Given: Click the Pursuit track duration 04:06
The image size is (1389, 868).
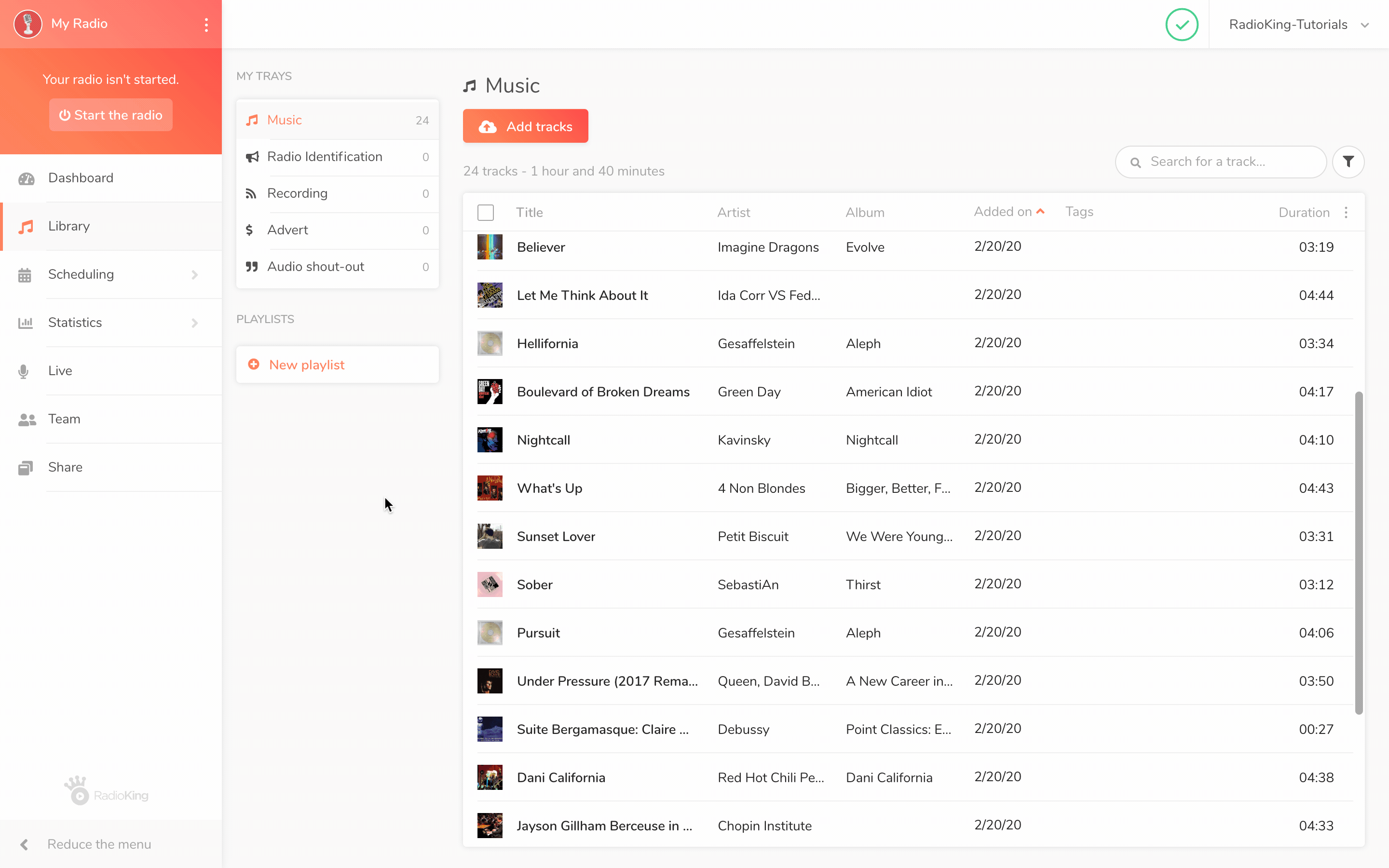Looking at the screenshot, I should click(1316, 633).
